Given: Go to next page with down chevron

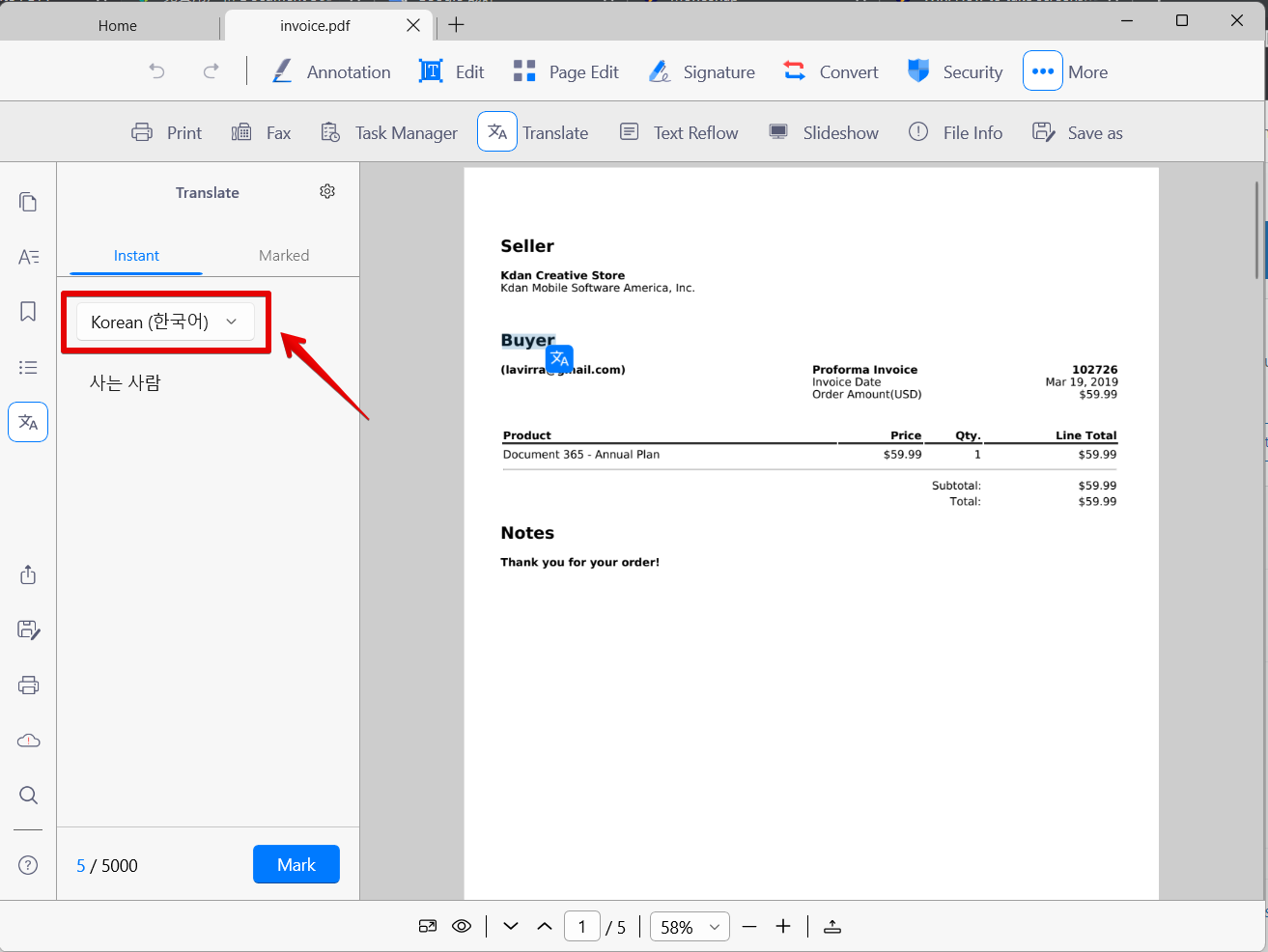Looking at the screenshot, I should [511, 927].
